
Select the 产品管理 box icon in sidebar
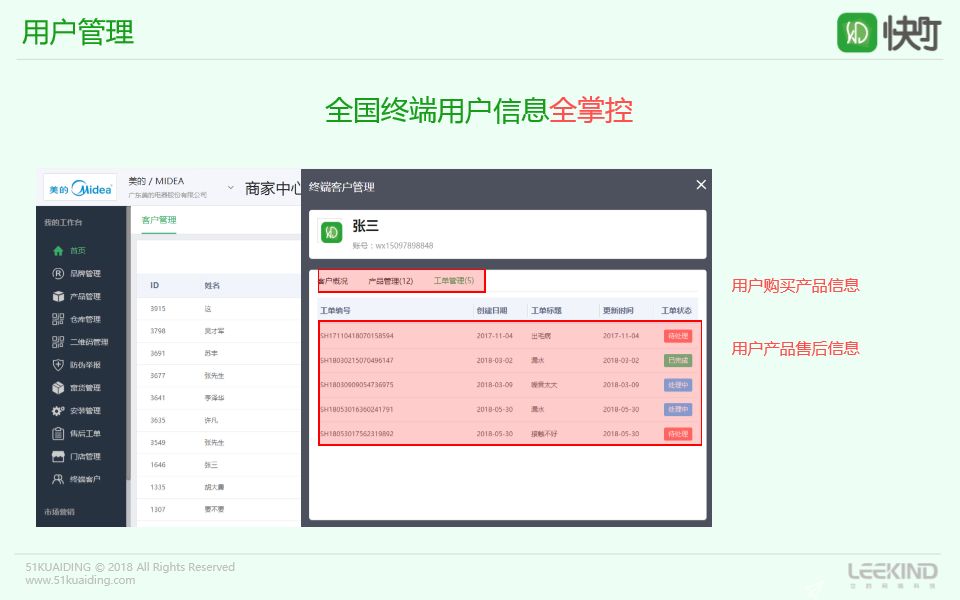point(58,297)
